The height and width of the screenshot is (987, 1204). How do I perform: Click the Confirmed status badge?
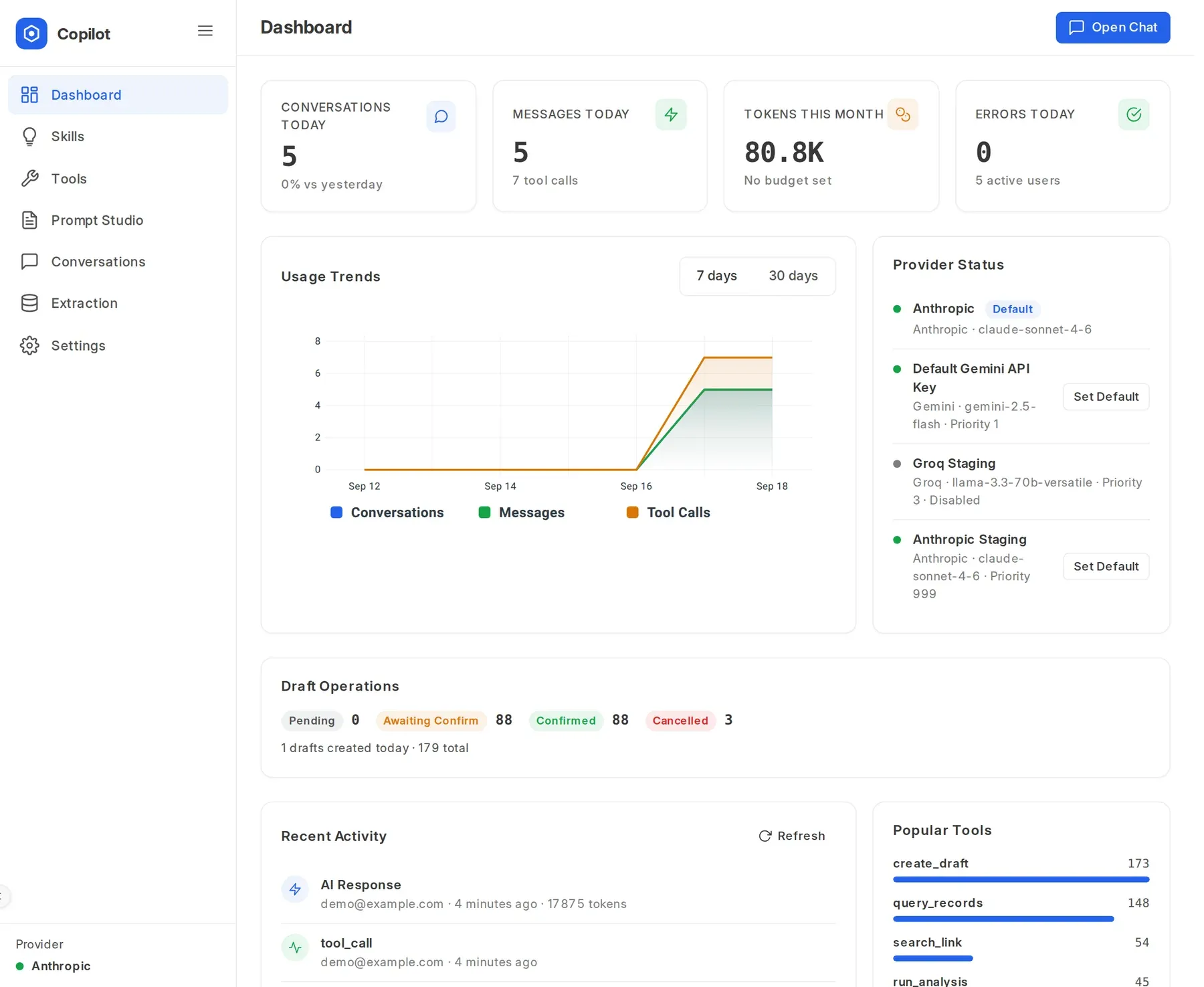(x=566, y=721)
